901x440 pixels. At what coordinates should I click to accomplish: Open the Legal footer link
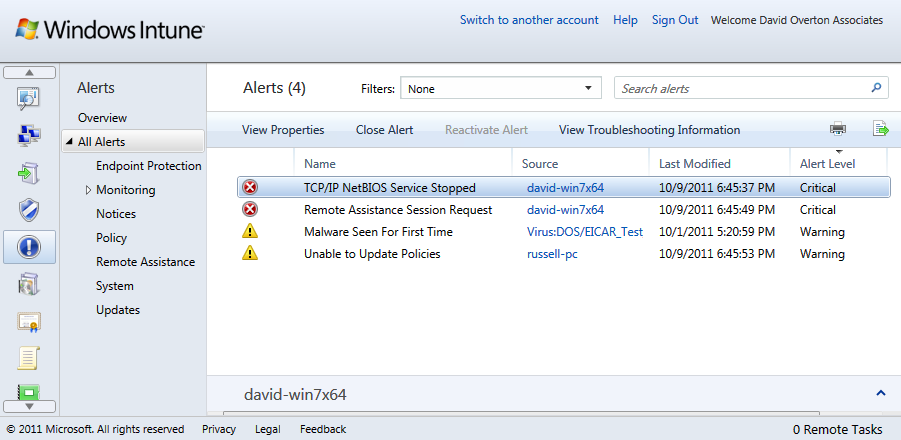[x=268, y=429]
